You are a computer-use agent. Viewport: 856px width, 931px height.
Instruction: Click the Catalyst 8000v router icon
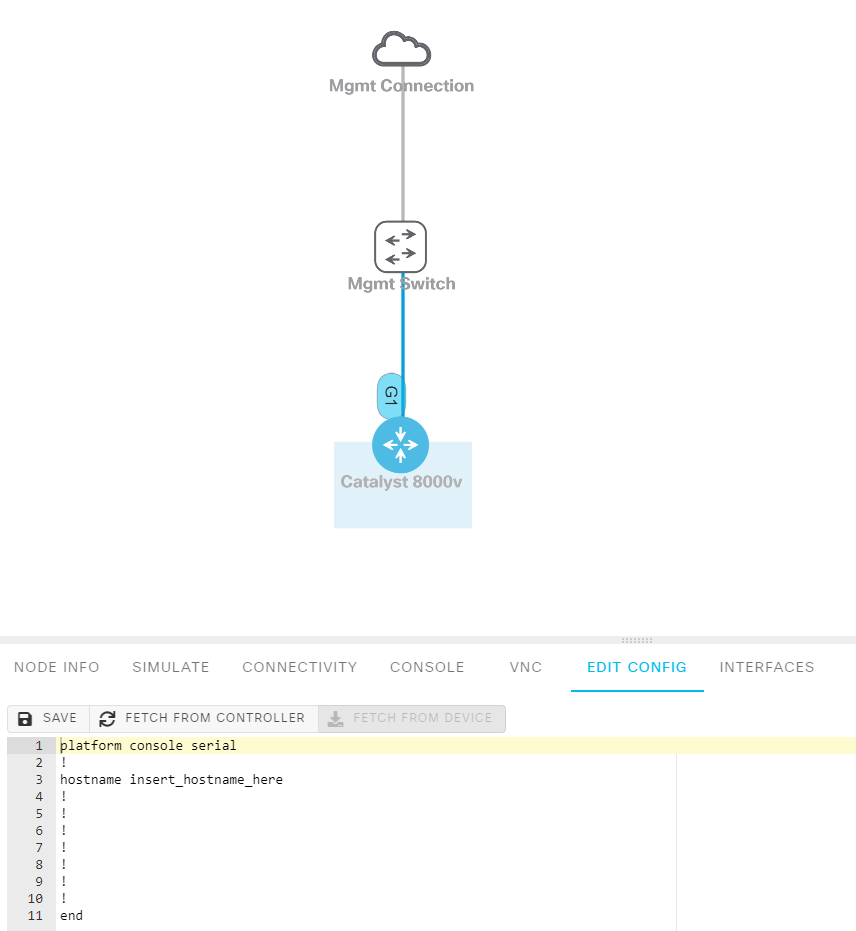(400, 445)
